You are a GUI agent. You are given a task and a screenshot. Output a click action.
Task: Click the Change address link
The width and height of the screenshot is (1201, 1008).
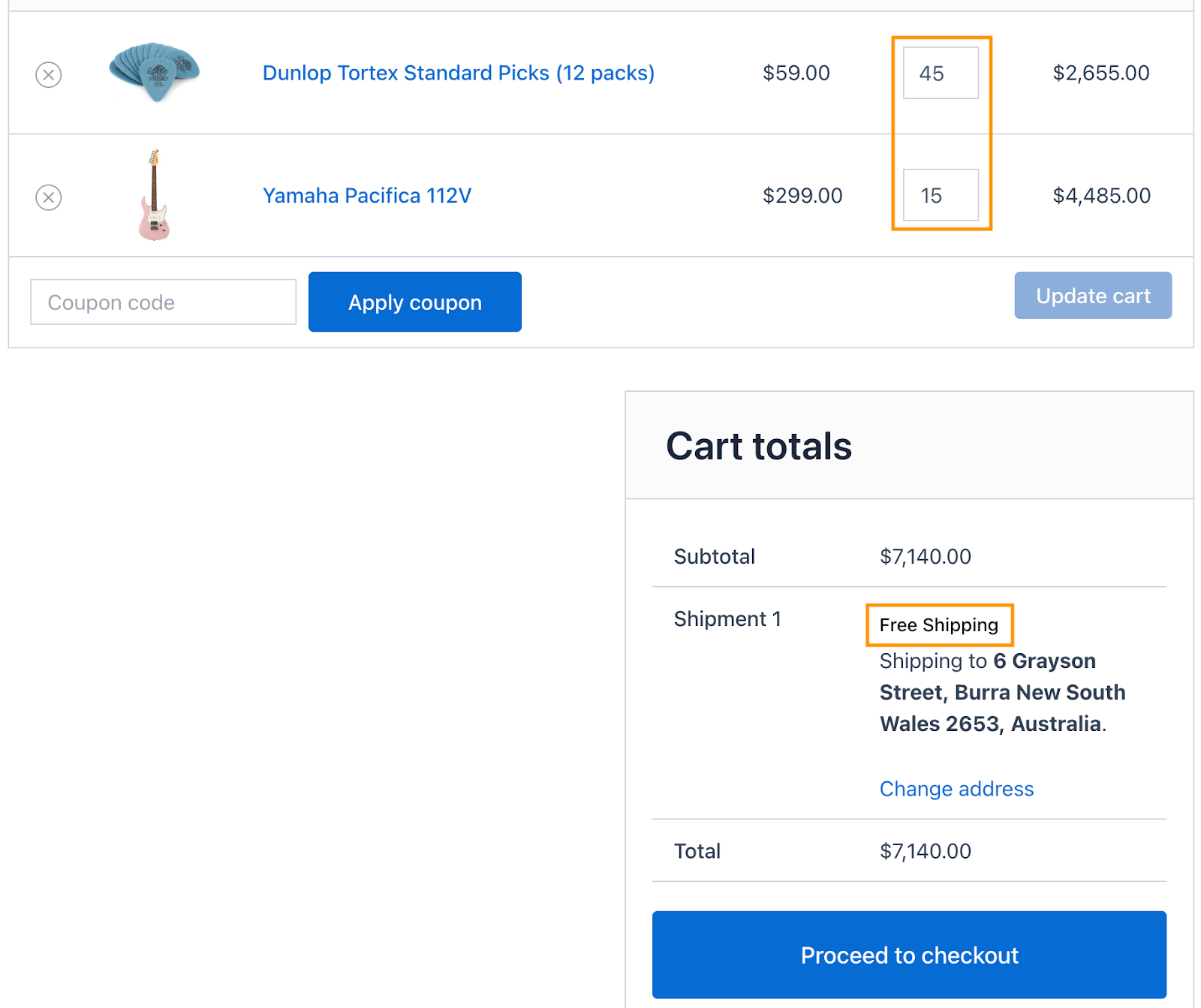coord(956,789)
